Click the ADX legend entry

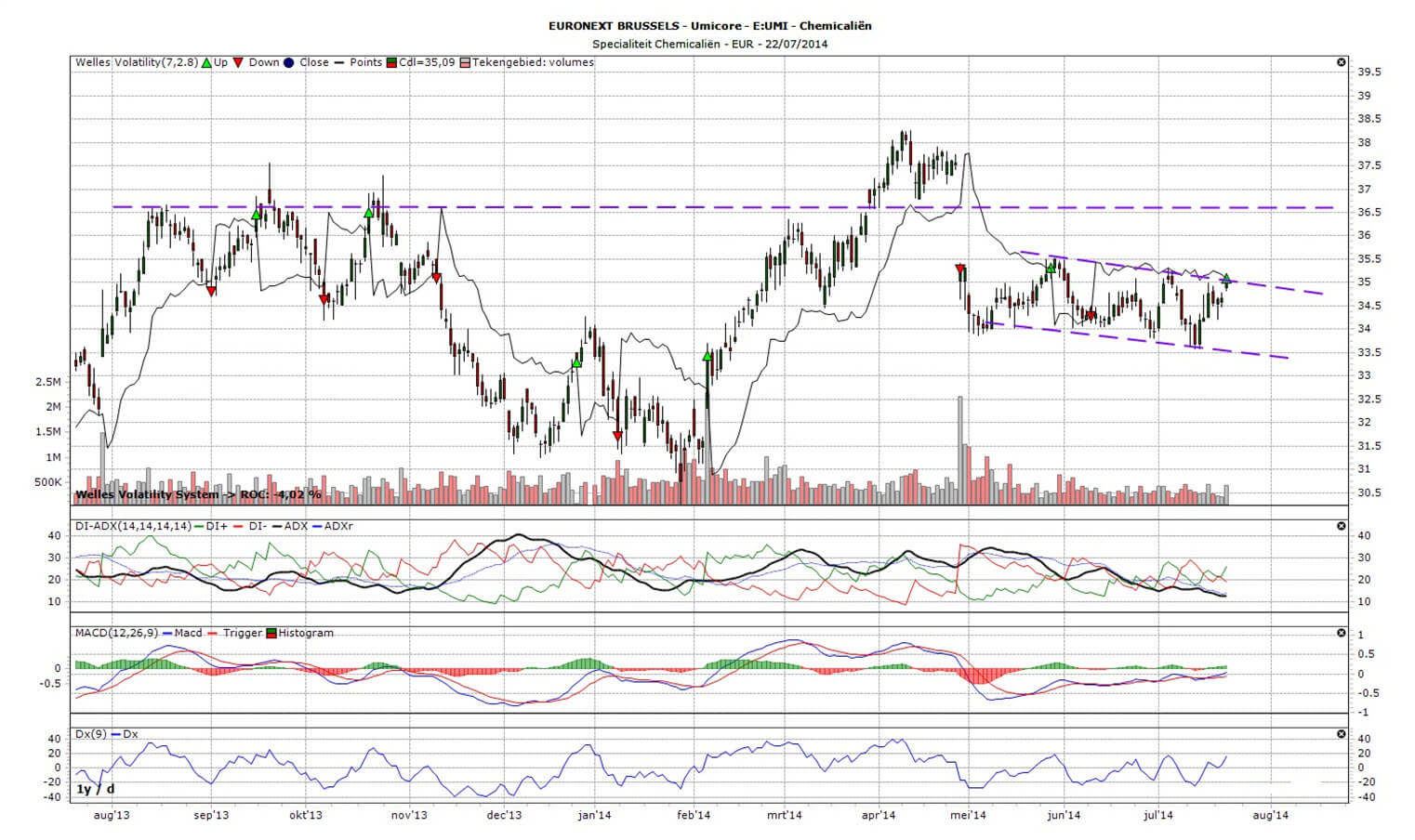(x=288, y=526)
